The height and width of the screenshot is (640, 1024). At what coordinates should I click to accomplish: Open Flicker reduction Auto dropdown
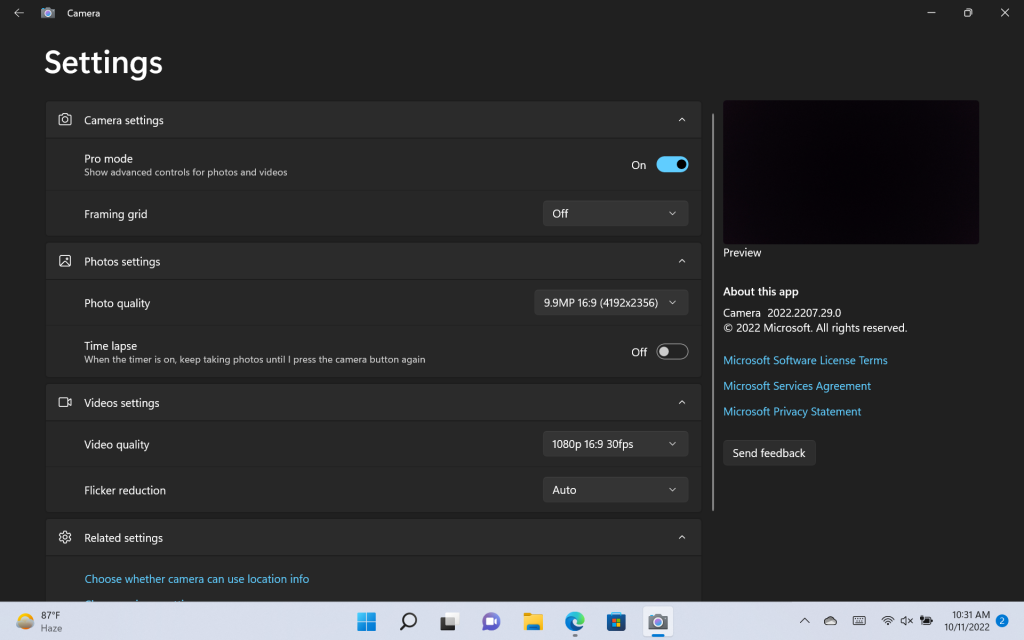(x=615, y=490)
